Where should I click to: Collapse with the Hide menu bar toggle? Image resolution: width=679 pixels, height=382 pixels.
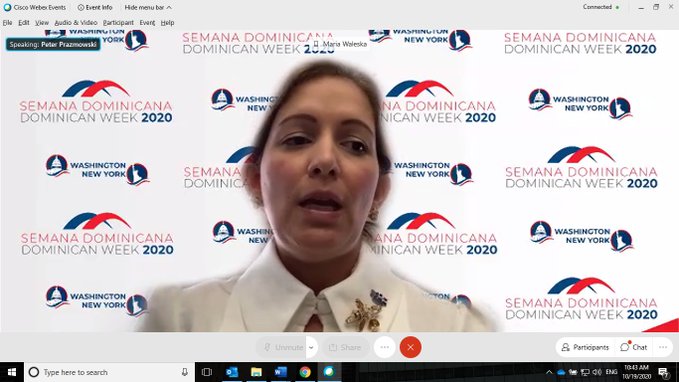point(148,7)
